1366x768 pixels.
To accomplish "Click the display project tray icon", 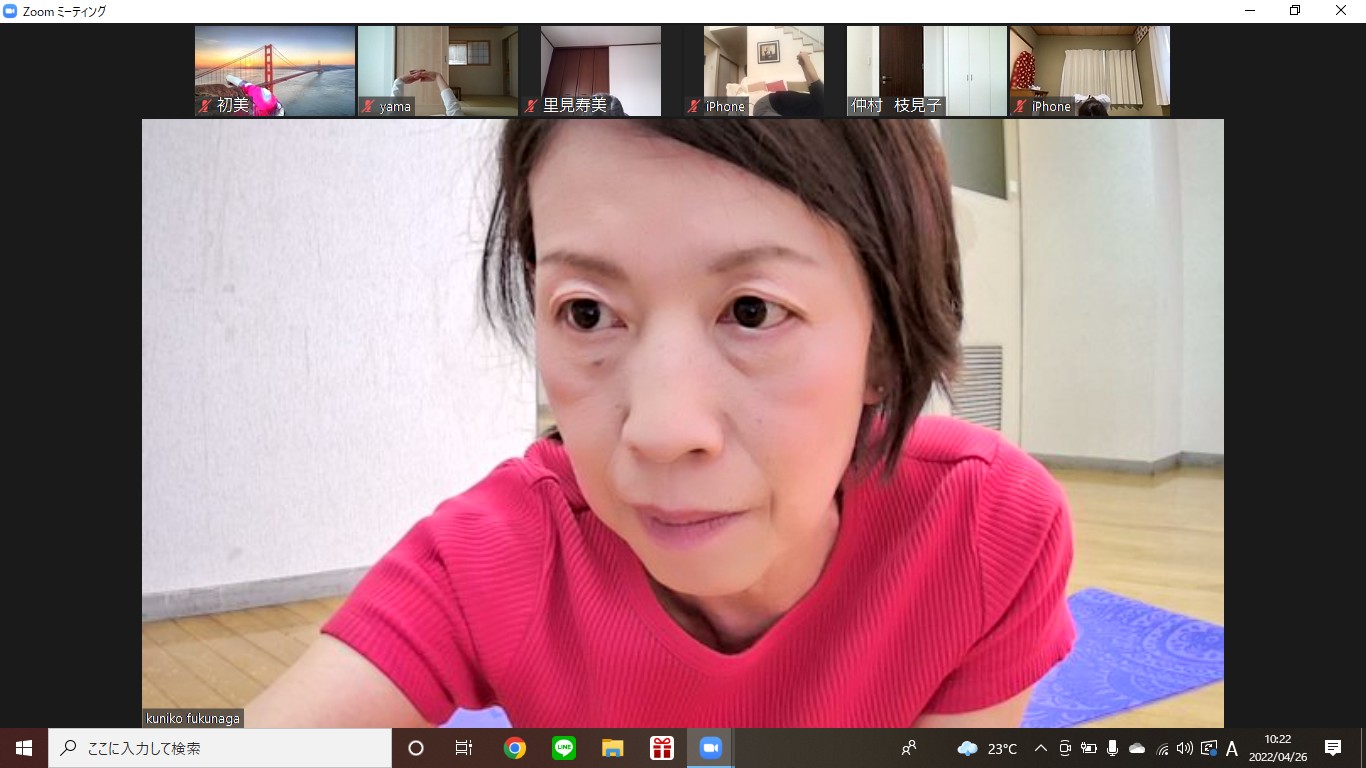I will click(1209, 748).
